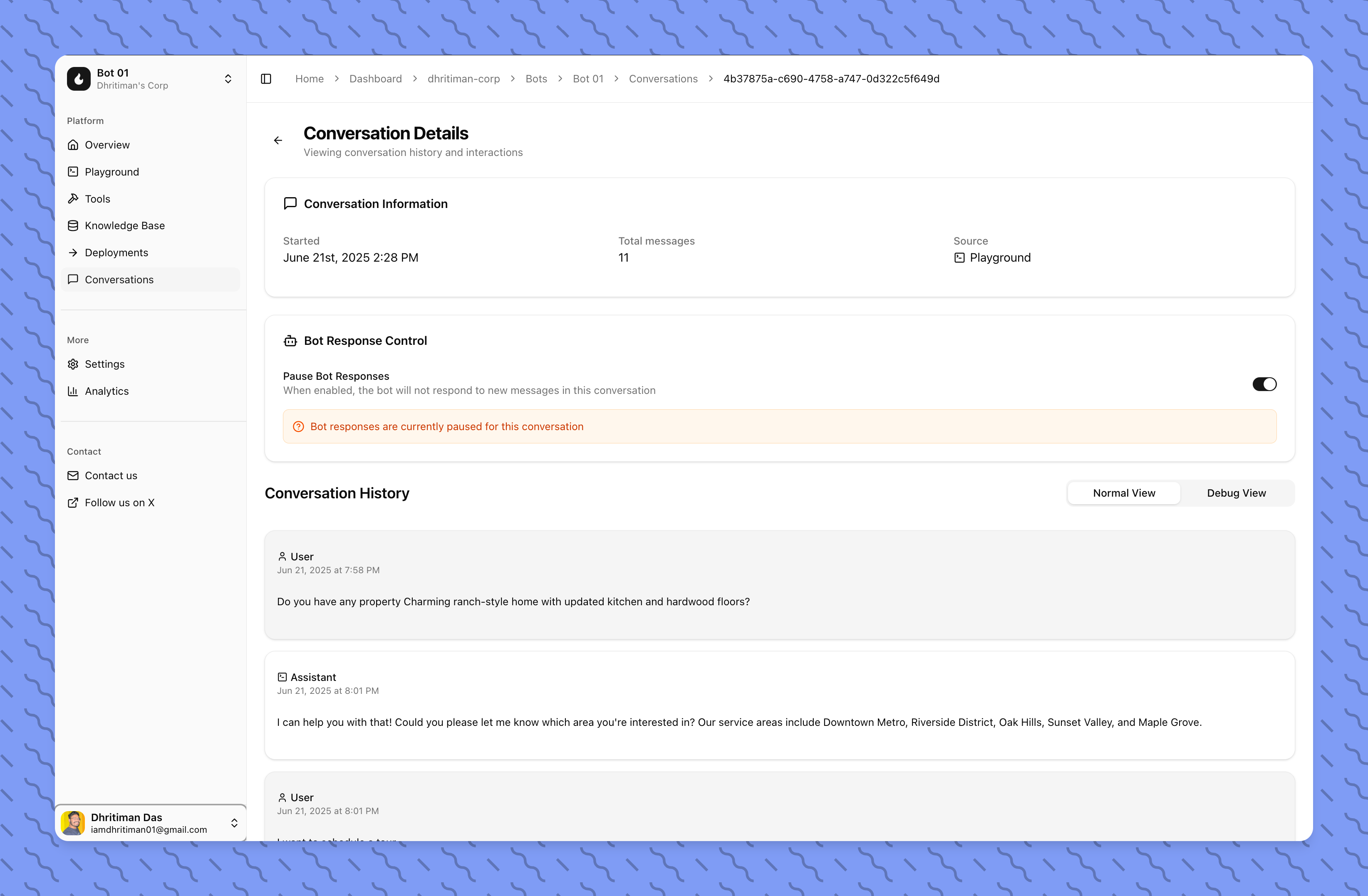Click the Assistant message icon
This screenshot has height=896, width=1368.
(282, 677)
